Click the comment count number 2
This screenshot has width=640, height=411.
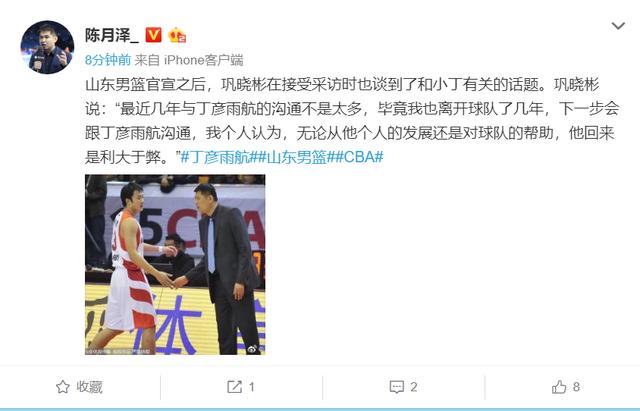click(x=414, y=387)
